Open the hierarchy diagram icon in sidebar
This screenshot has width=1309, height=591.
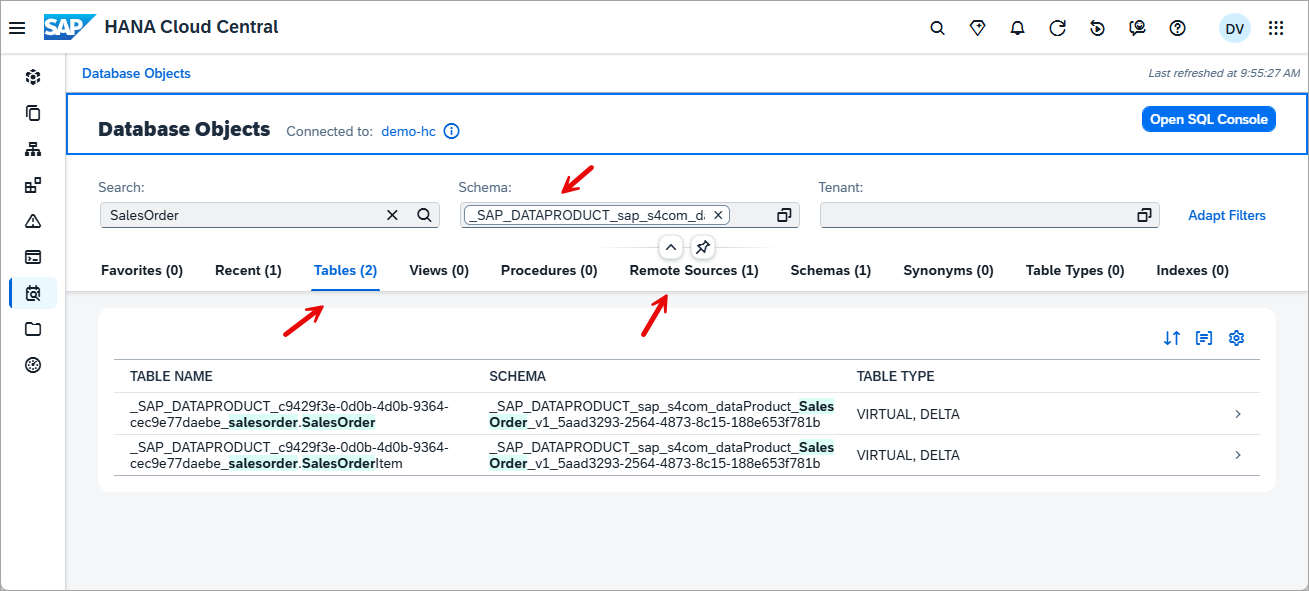coord(33,149)
